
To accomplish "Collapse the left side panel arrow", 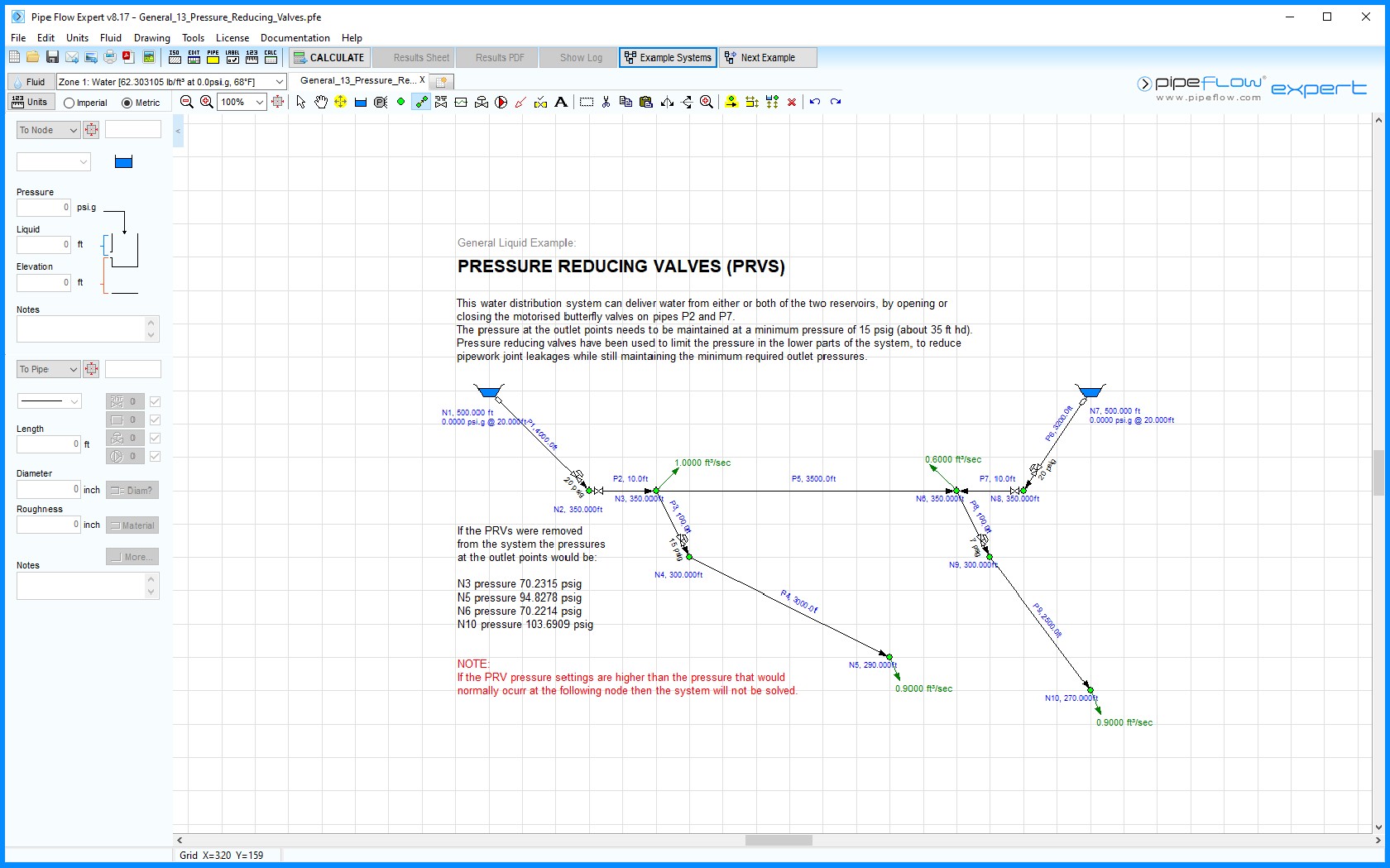I will point(178,131).
